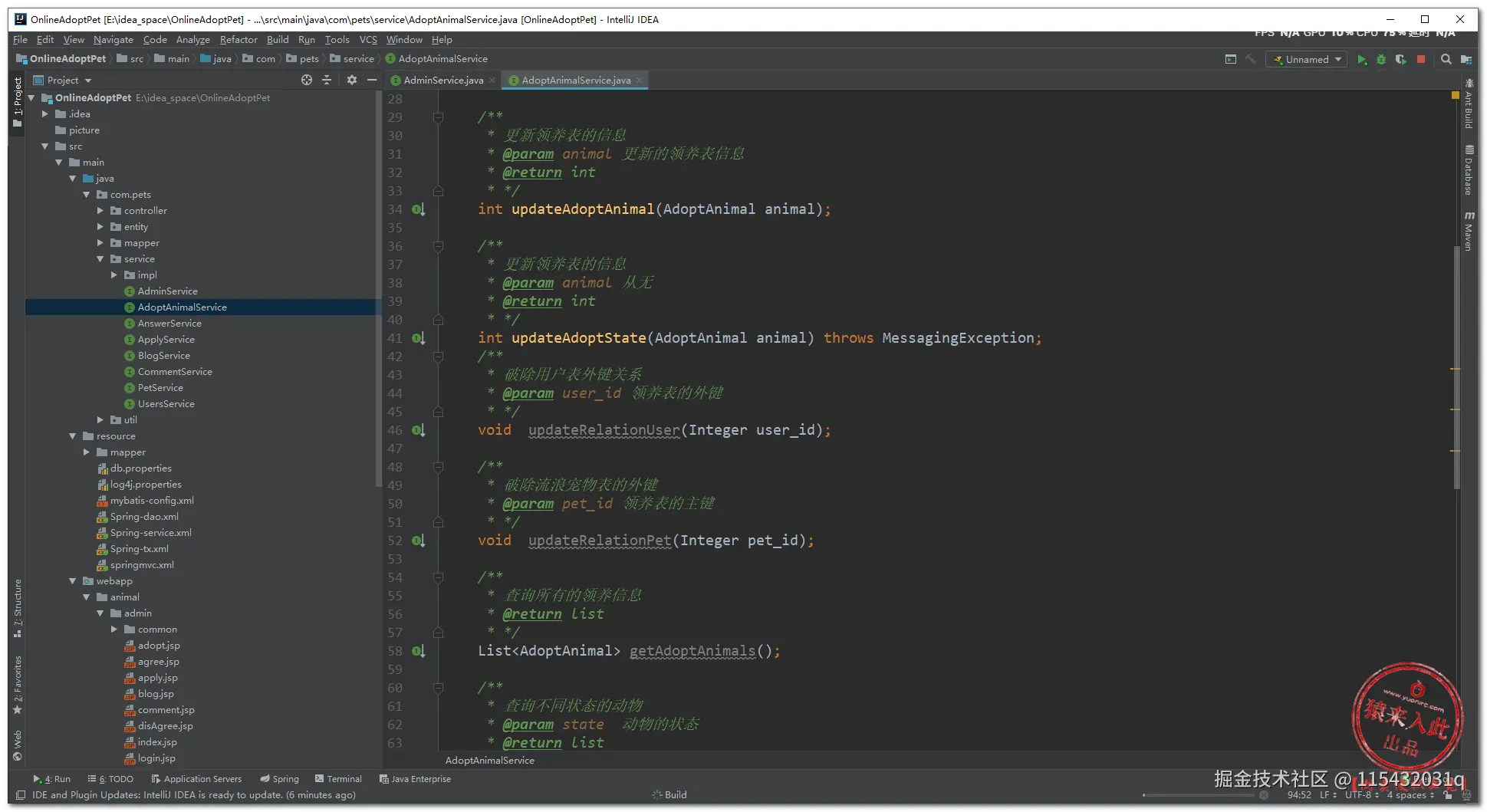Run the Unnamed configuration
The width and height of the screenshot is (1487, 812).
click(x=1361, y=59)
